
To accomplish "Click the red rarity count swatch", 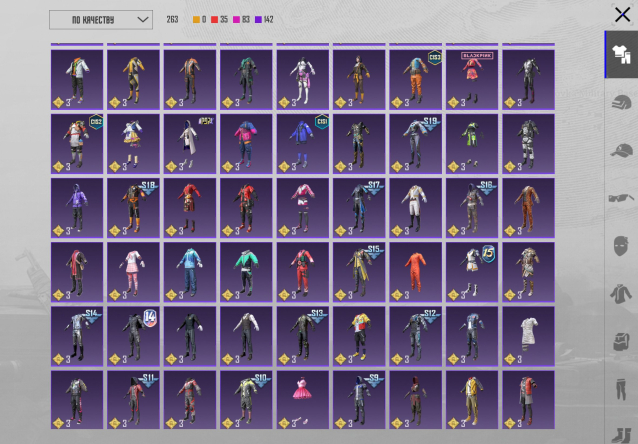I will click(213, 20).
